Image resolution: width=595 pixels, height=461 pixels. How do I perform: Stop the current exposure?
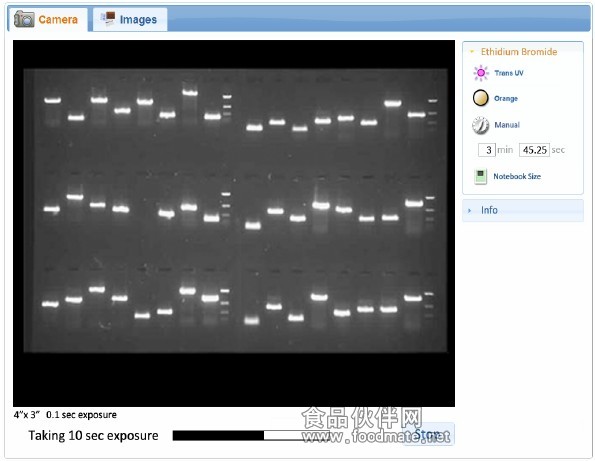point(429,434)
